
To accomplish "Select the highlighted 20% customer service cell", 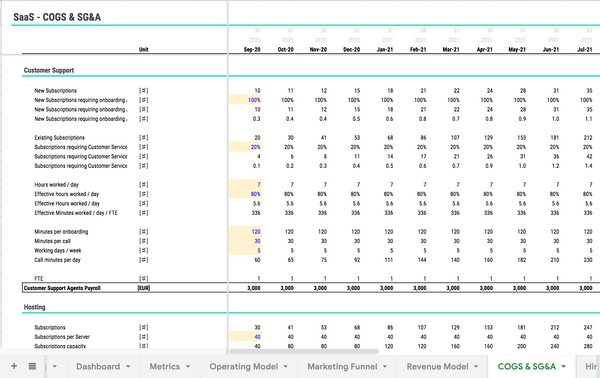I will 245,147.
